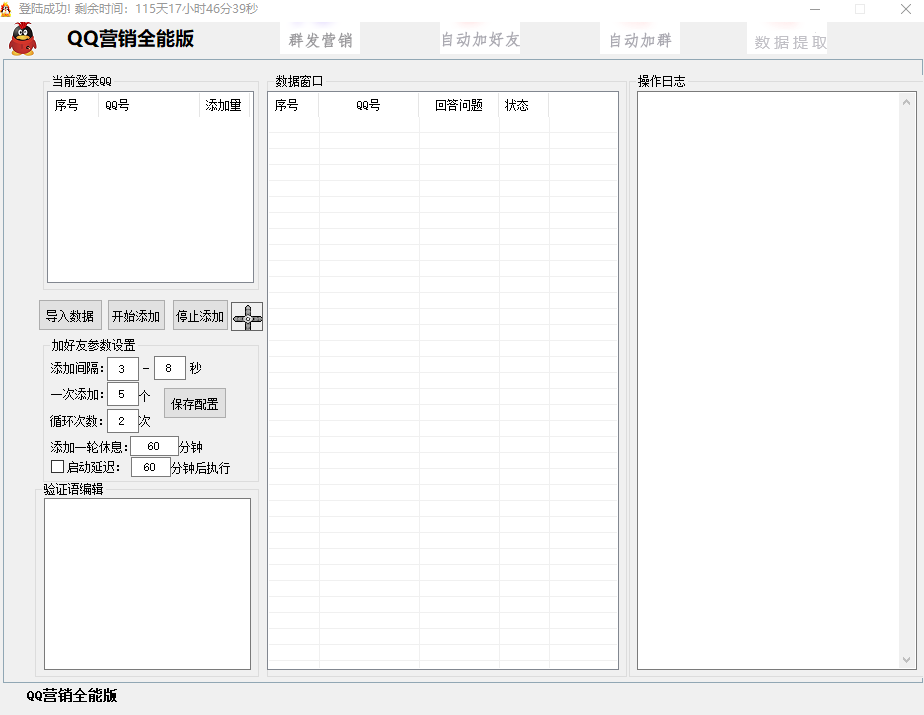Focus the 一次添加 count field
This screenshot has height=715, width=924.
click(x=122, y=394)
